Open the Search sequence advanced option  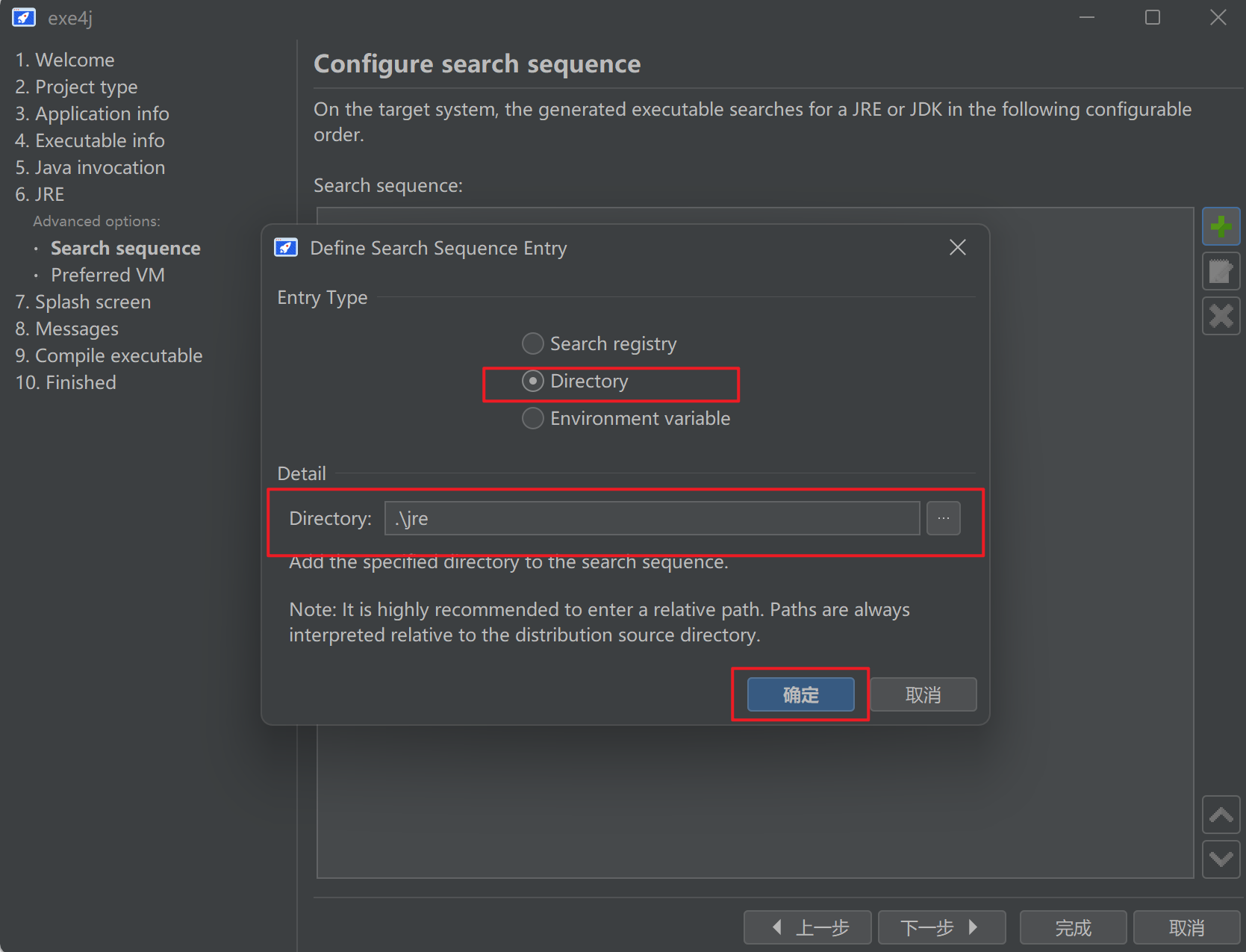tap(125, 249)
